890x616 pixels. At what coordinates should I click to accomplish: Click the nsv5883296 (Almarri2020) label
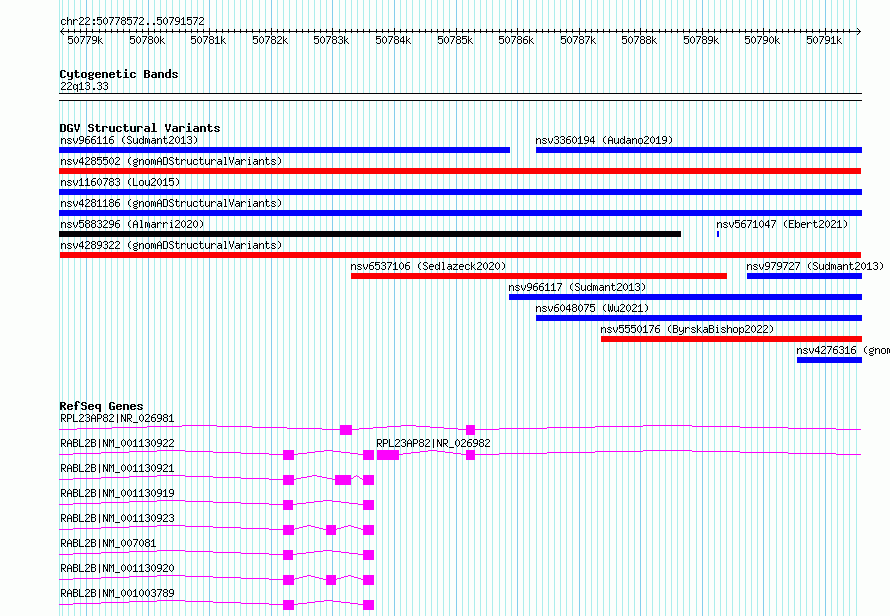(132, 224)
